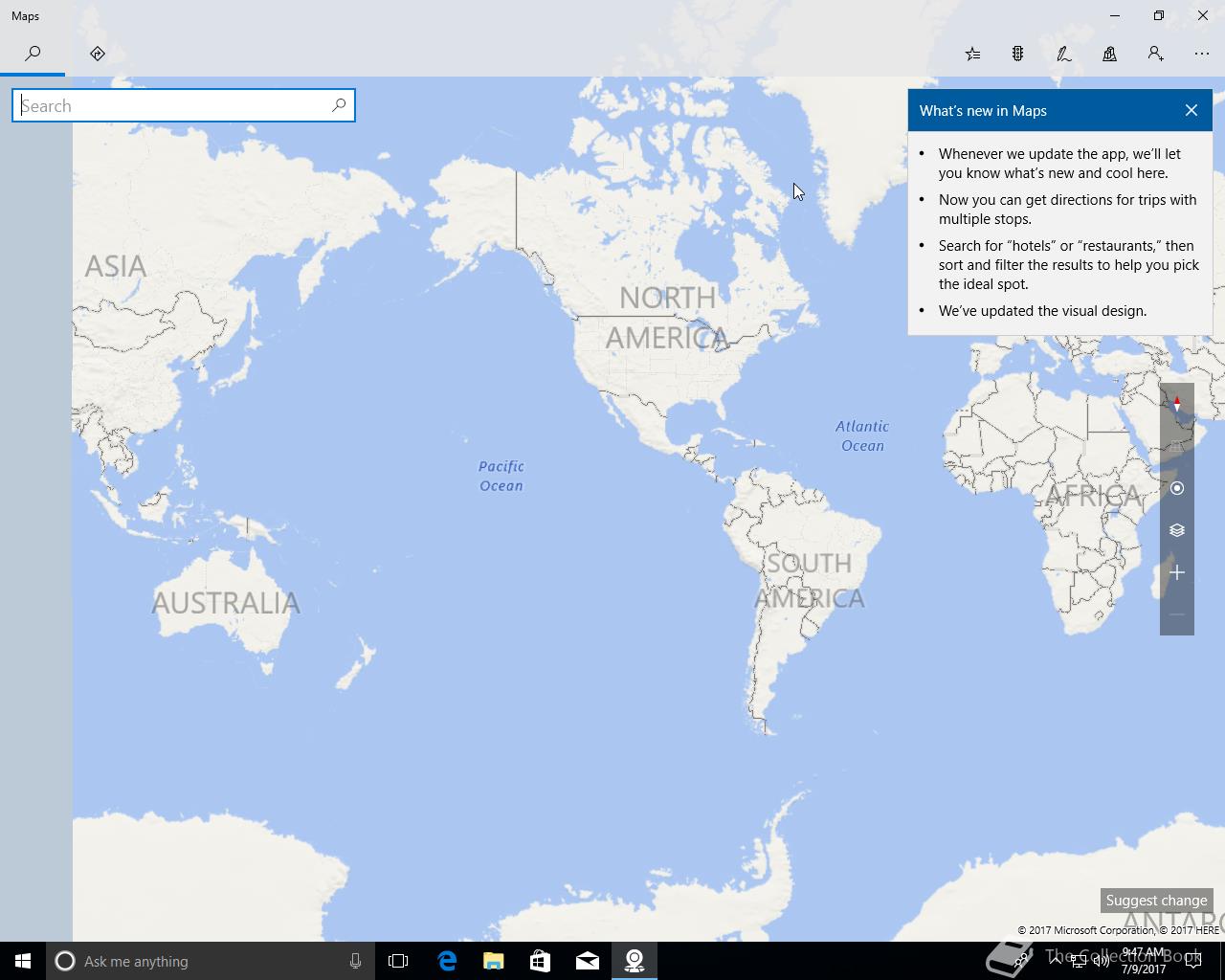The height and width of the screenshot is (980, 1225).
Task: Click the Maps taskbar icon
Action: (634, 961)
